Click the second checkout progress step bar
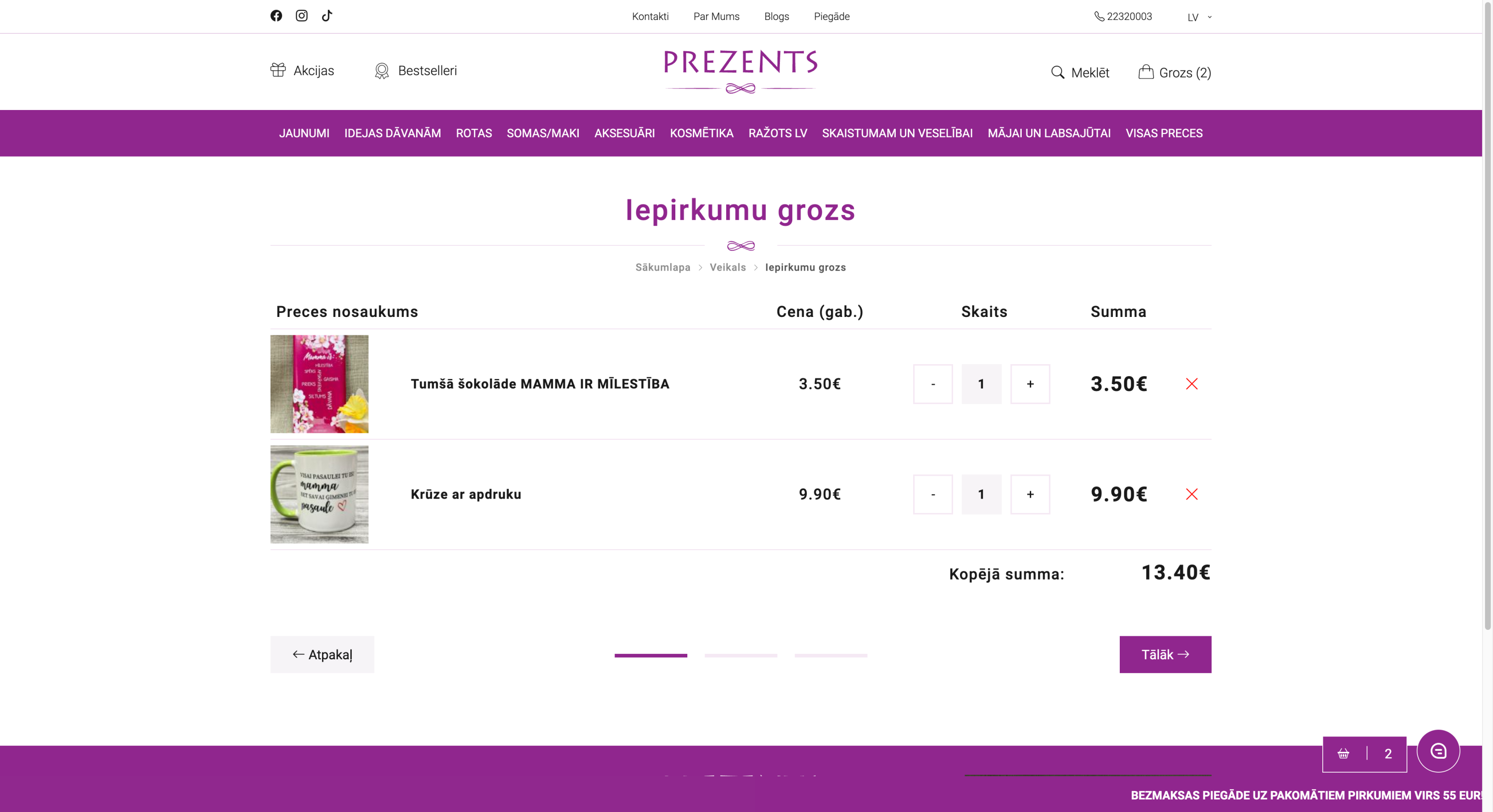 coord(741,655)
